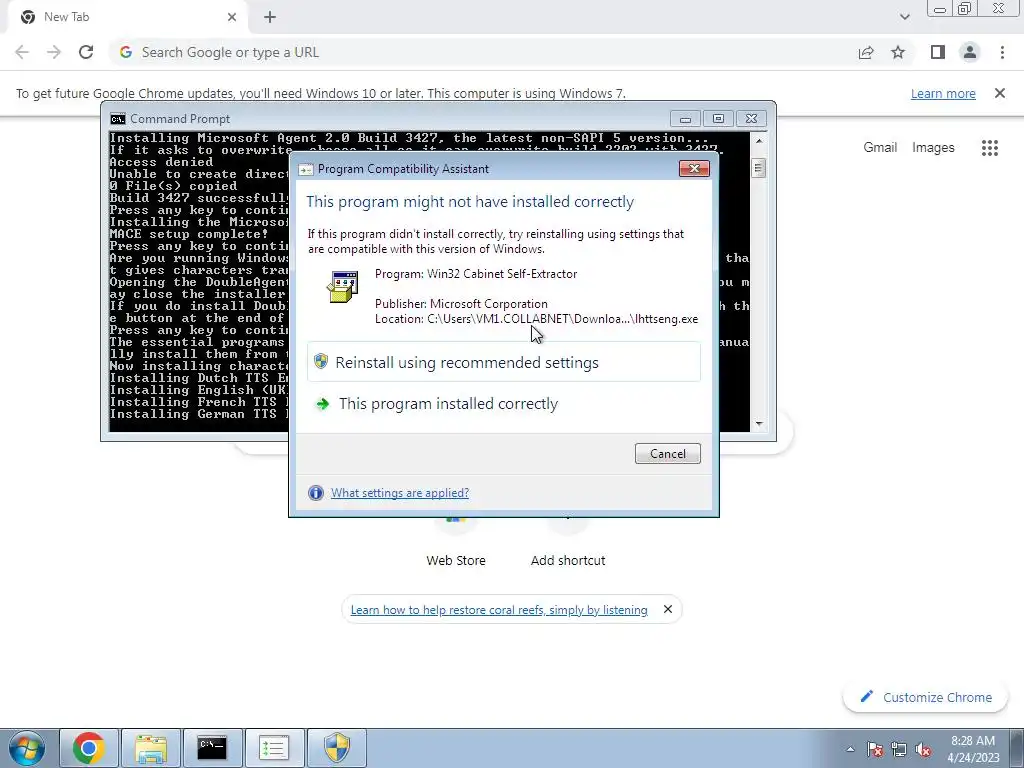Click Command Prompt scrollbar up arrow
Viewport: 1024px width, 768px height.
[758, 140]
